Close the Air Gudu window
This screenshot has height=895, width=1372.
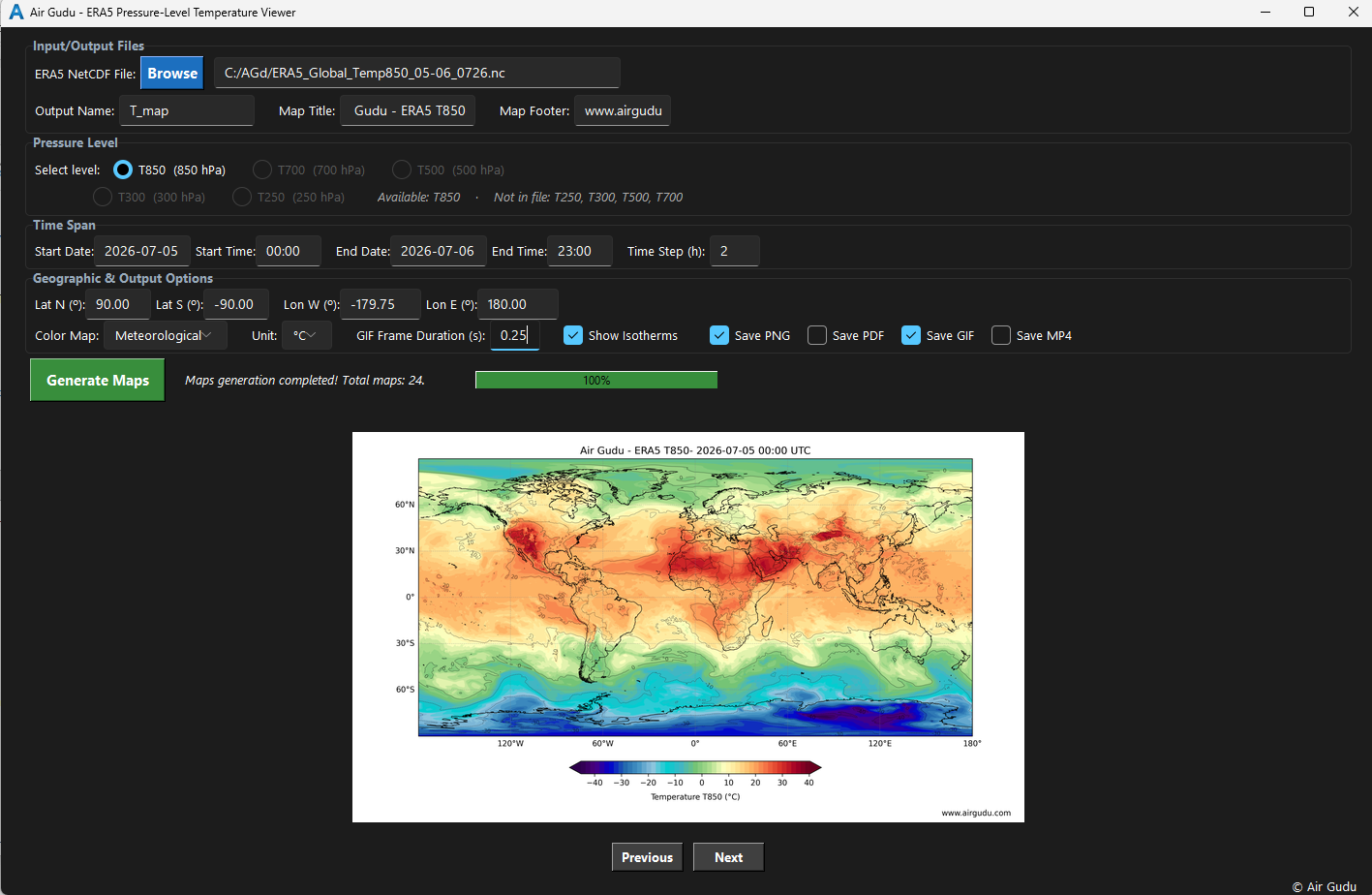tap(1353, 13)
